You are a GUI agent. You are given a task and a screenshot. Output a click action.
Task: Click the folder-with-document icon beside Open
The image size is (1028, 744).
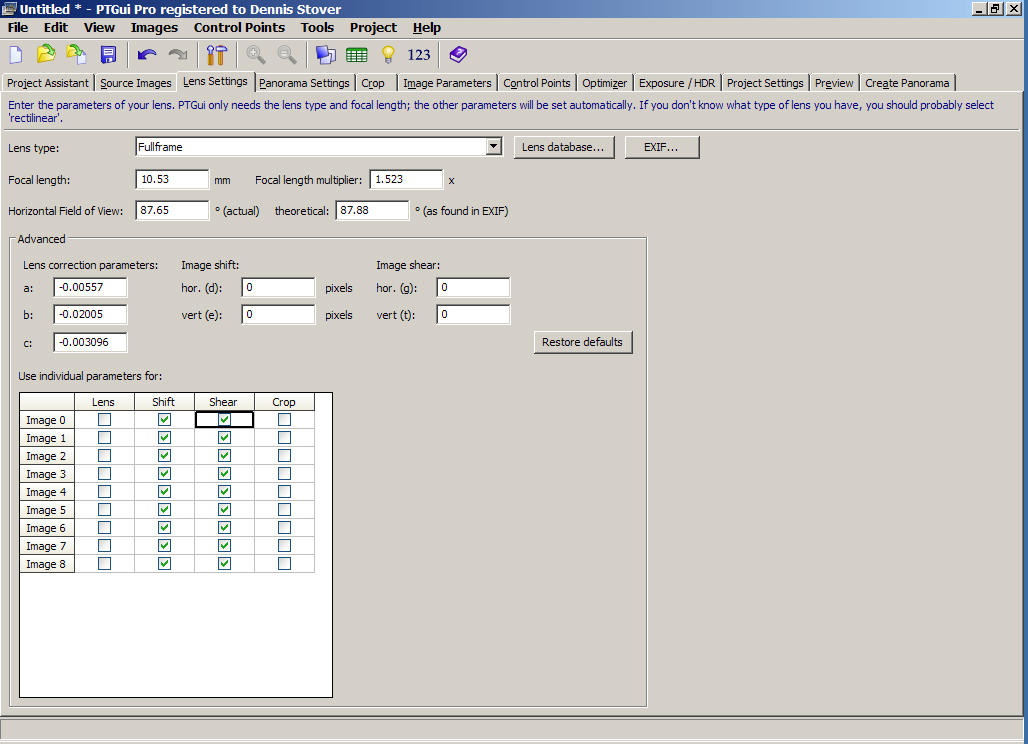[x=77, y=54]
